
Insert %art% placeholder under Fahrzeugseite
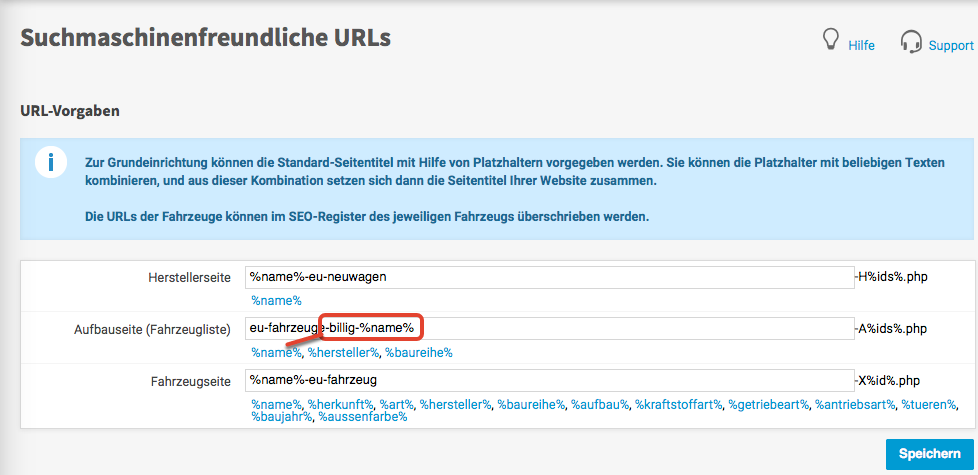coord(397,404)
